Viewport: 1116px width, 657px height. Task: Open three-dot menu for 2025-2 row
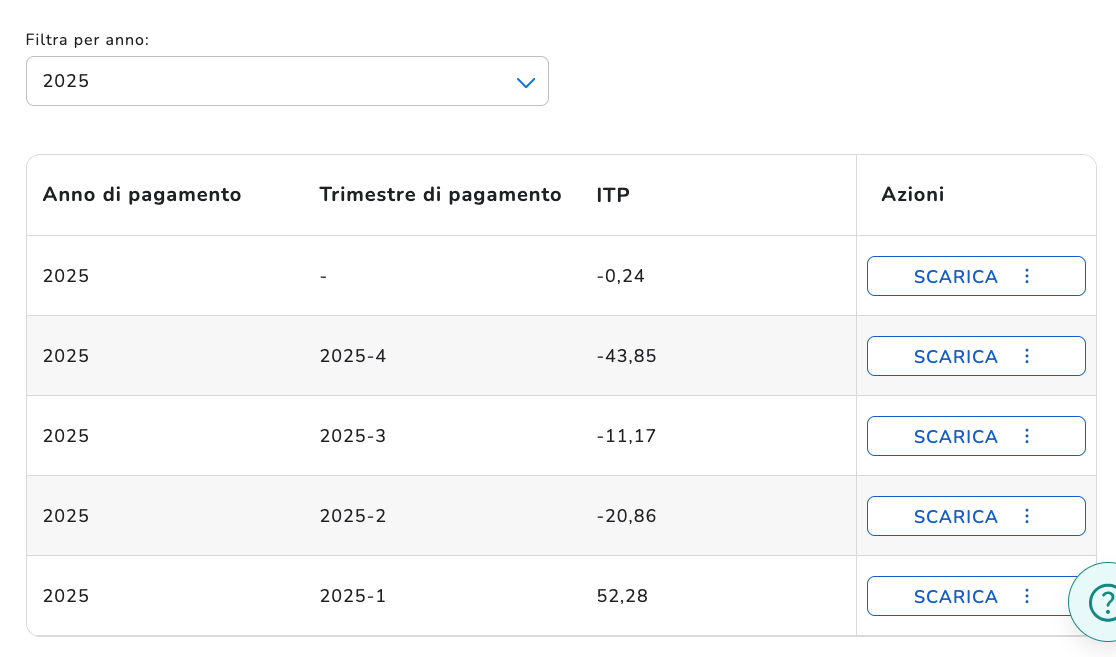[x=1026, y=516]
